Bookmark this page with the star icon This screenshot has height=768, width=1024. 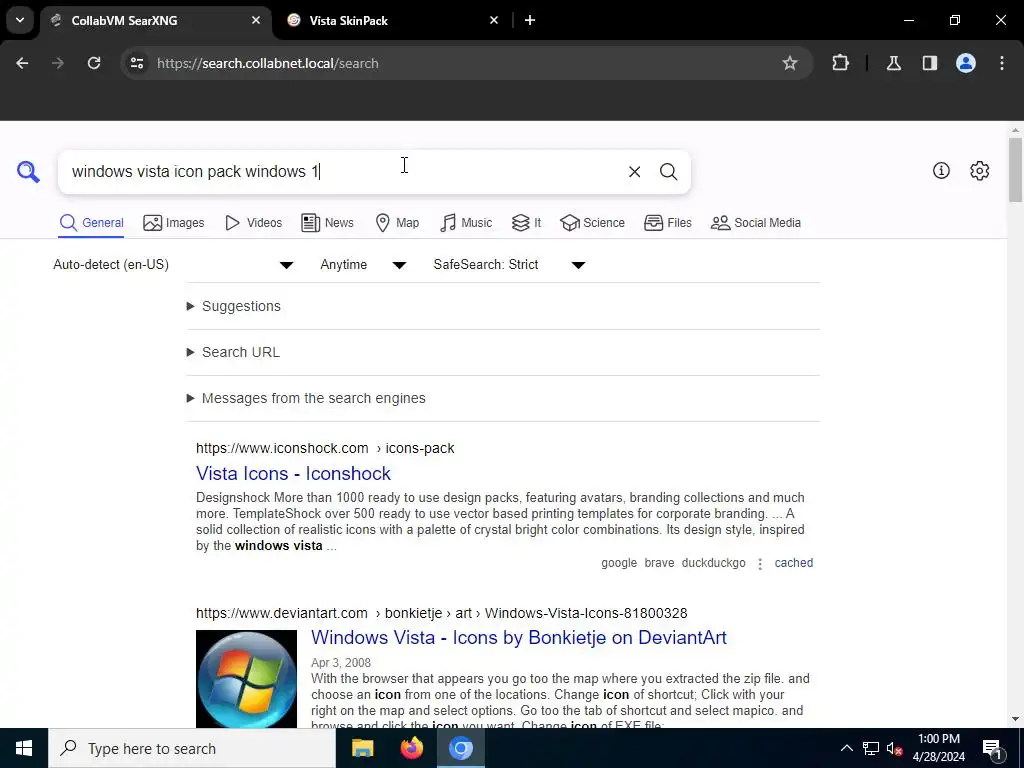click(x=790, y=63)
